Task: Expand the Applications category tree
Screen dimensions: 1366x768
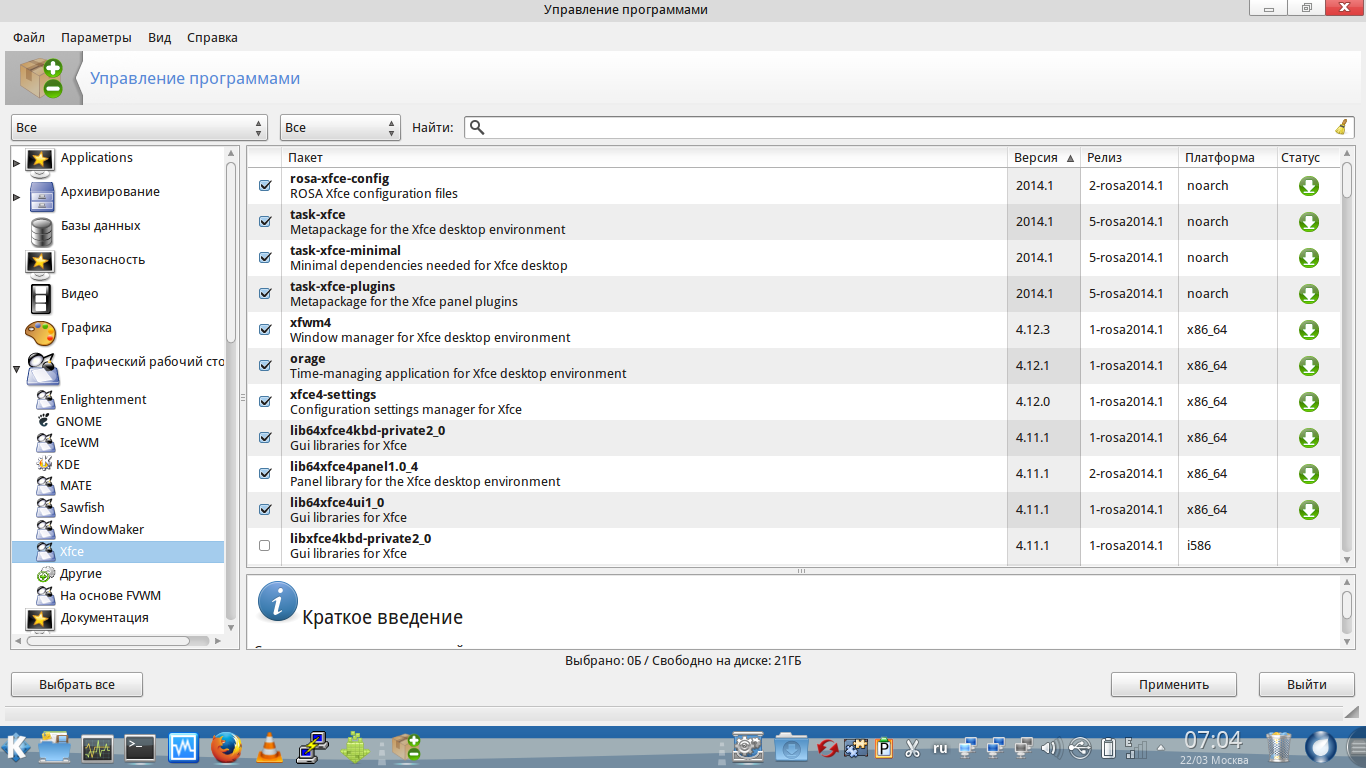Action: (x=17, y=162)
